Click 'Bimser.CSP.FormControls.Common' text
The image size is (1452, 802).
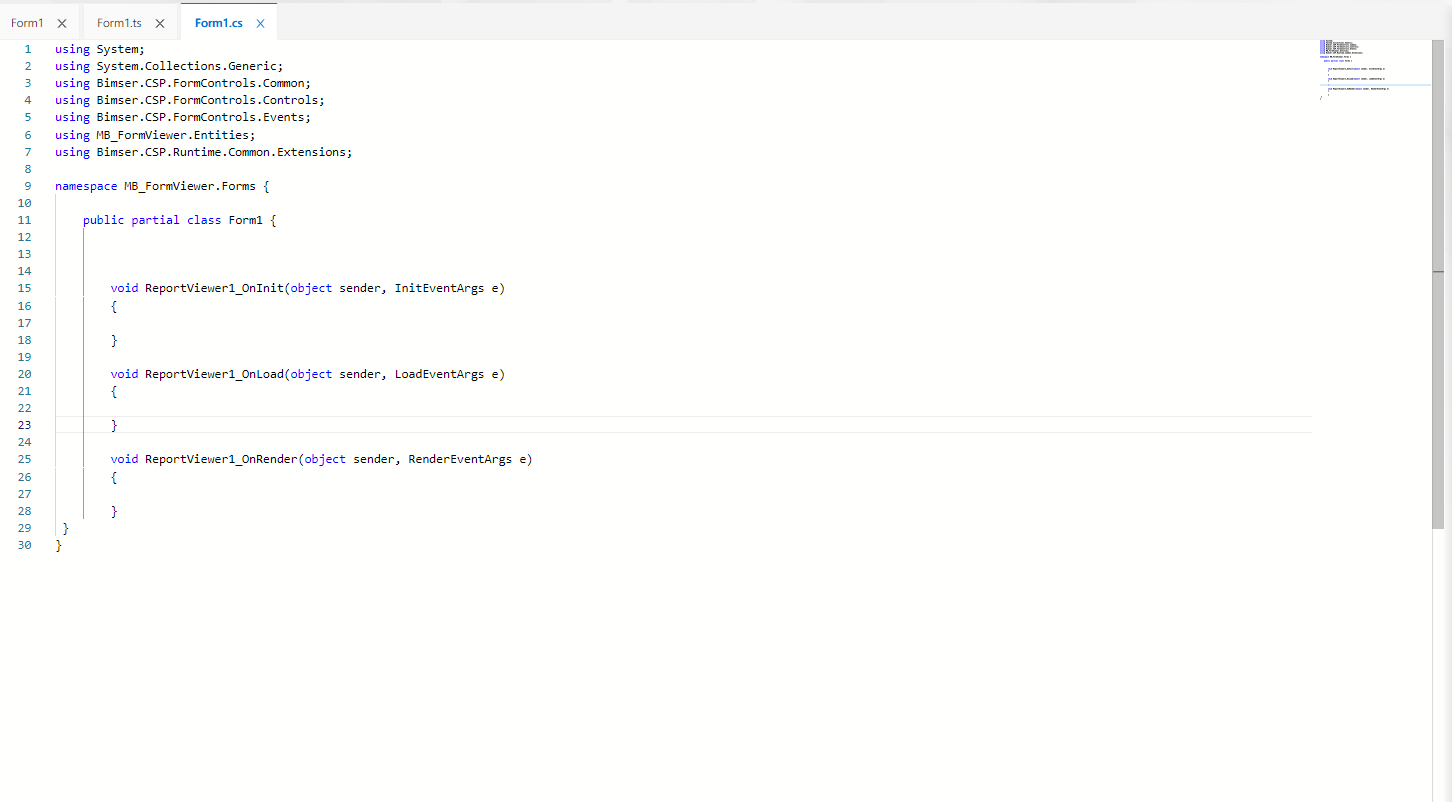coord(200,83)
